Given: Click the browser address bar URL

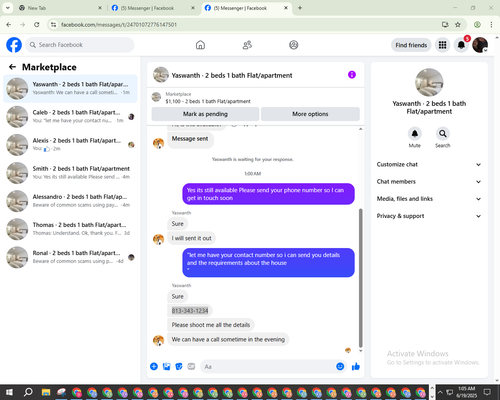Looking at the screenshot, I should [119, 25].
